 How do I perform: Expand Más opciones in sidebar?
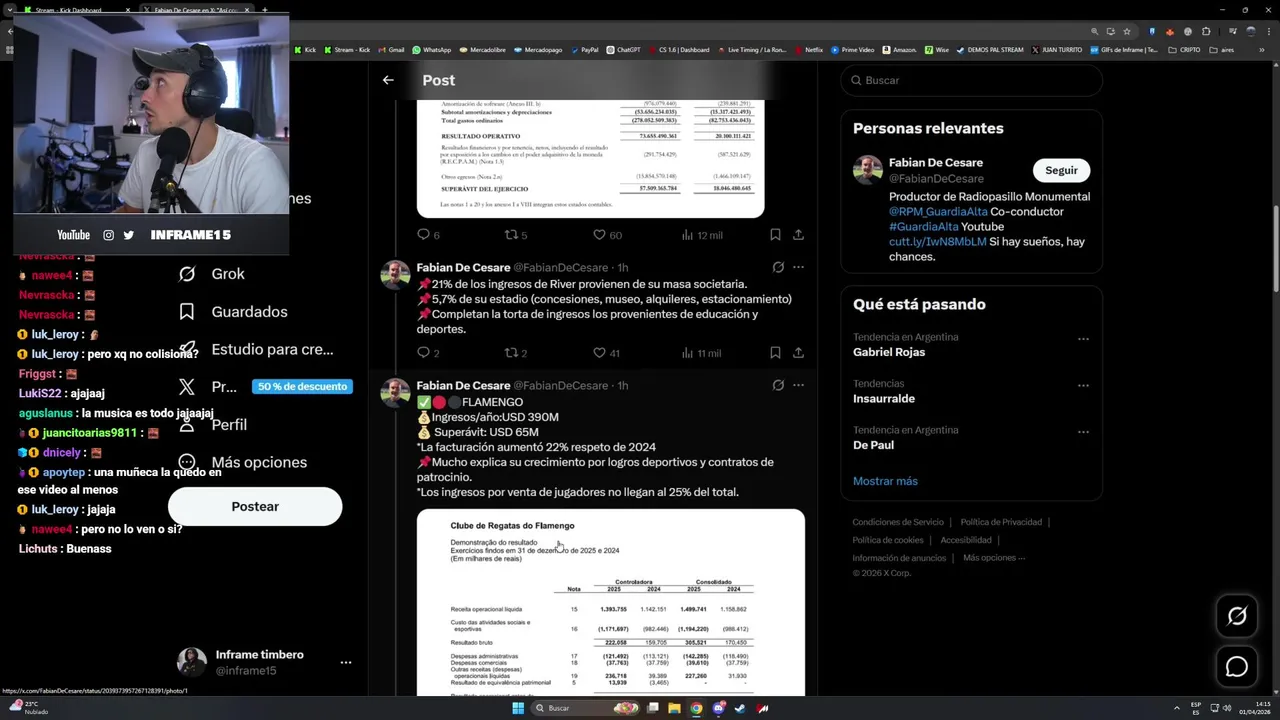[241, 462]
